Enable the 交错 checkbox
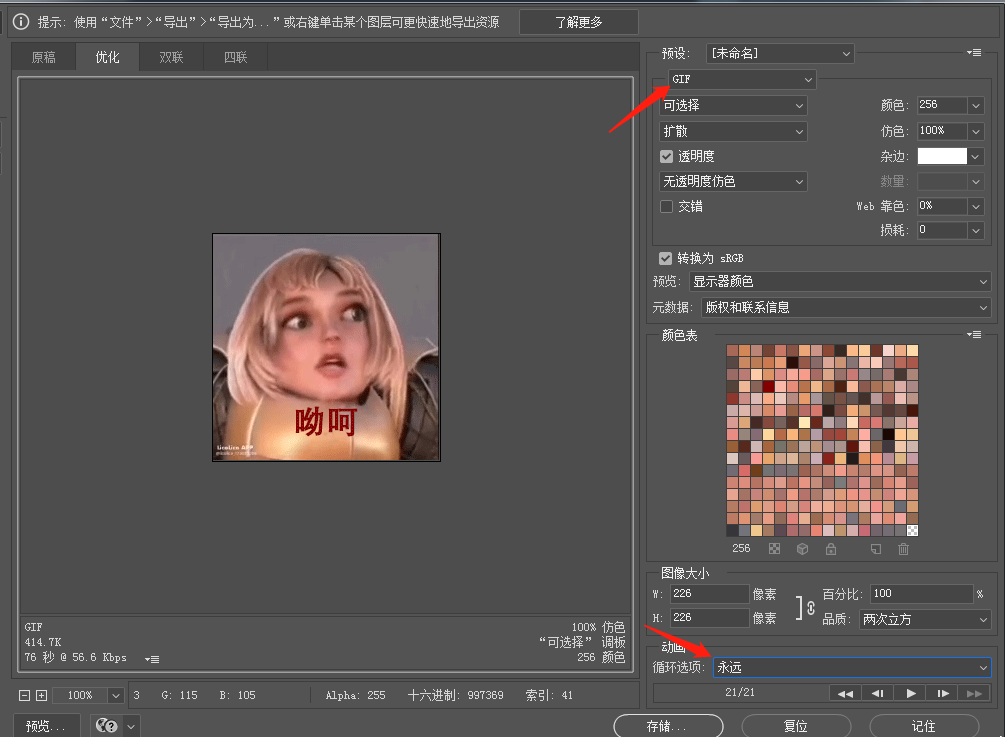Screen dimensions: 1005x737 coord(667,206)
